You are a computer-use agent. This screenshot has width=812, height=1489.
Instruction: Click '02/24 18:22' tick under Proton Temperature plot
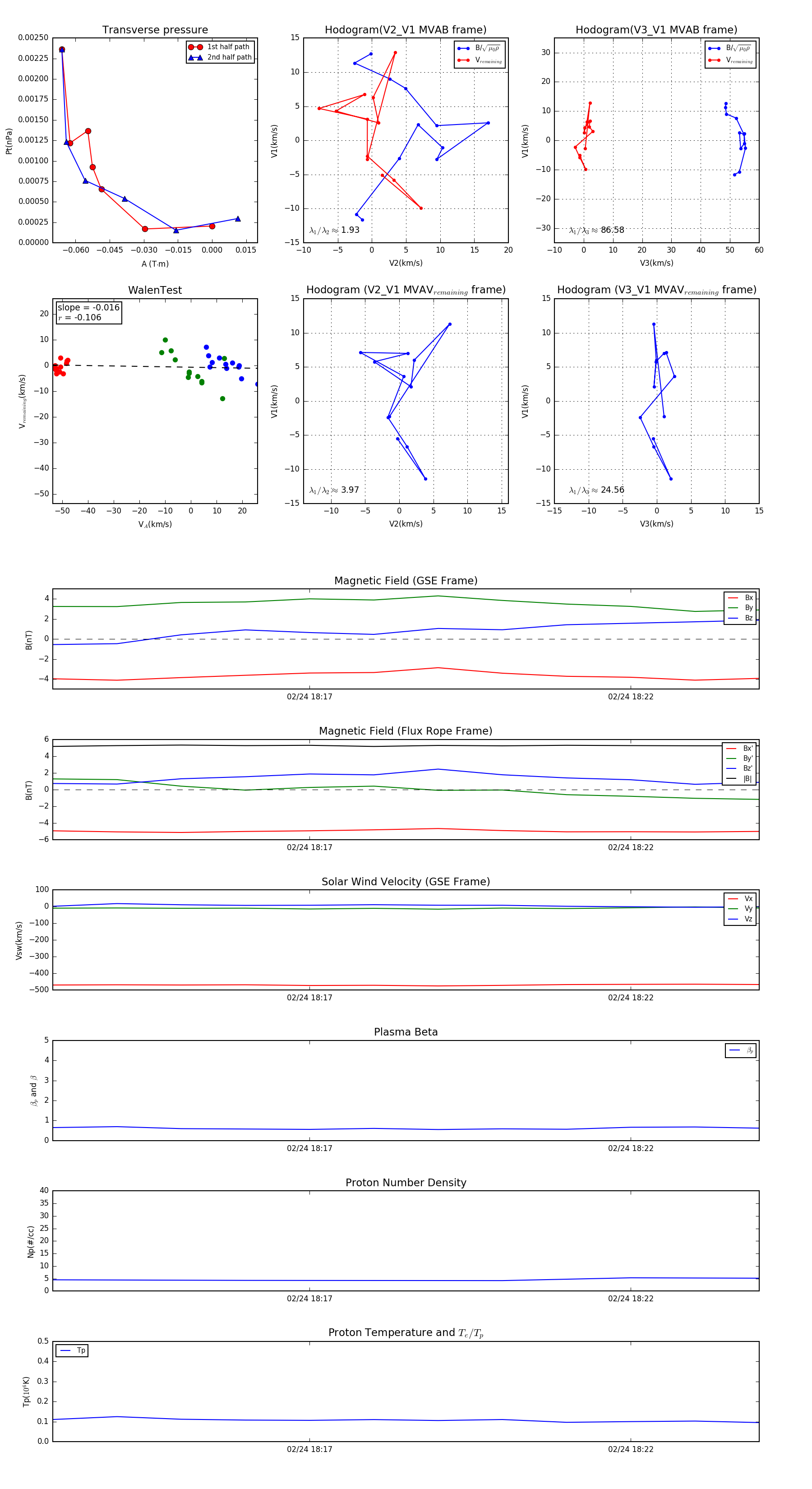pyautogui.click(x=631, y=1449)
